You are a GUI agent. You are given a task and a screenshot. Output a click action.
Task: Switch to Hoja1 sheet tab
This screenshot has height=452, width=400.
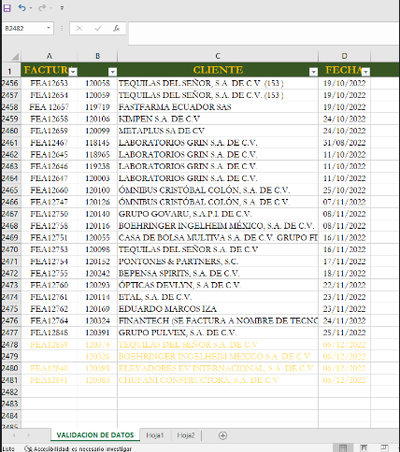155,435
